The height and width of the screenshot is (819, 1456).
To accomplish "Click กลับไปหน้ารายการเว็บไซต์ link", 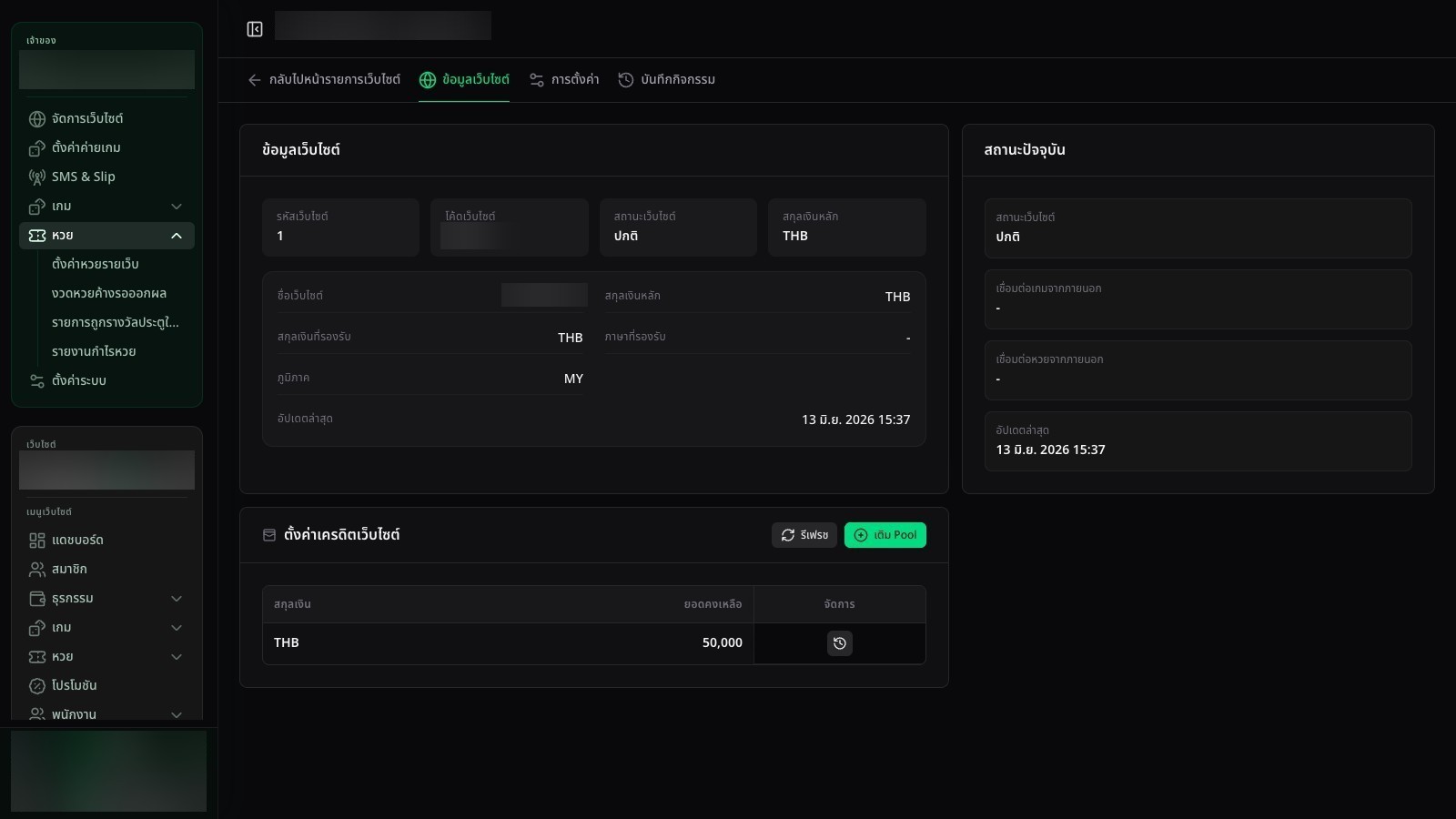I will 324,80.
